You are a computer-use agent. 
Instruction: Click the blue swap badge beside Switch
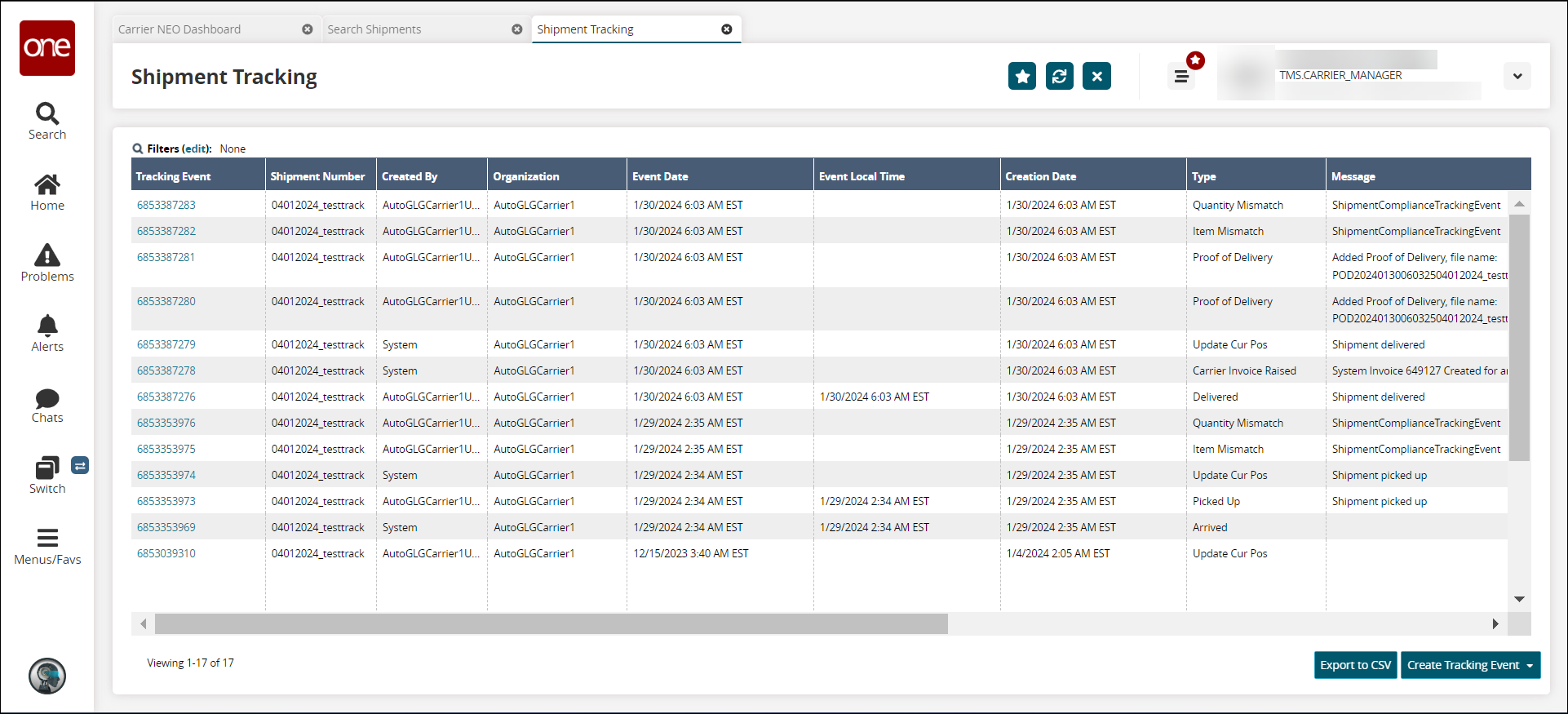pyautogui.click(x=80, y=465)
